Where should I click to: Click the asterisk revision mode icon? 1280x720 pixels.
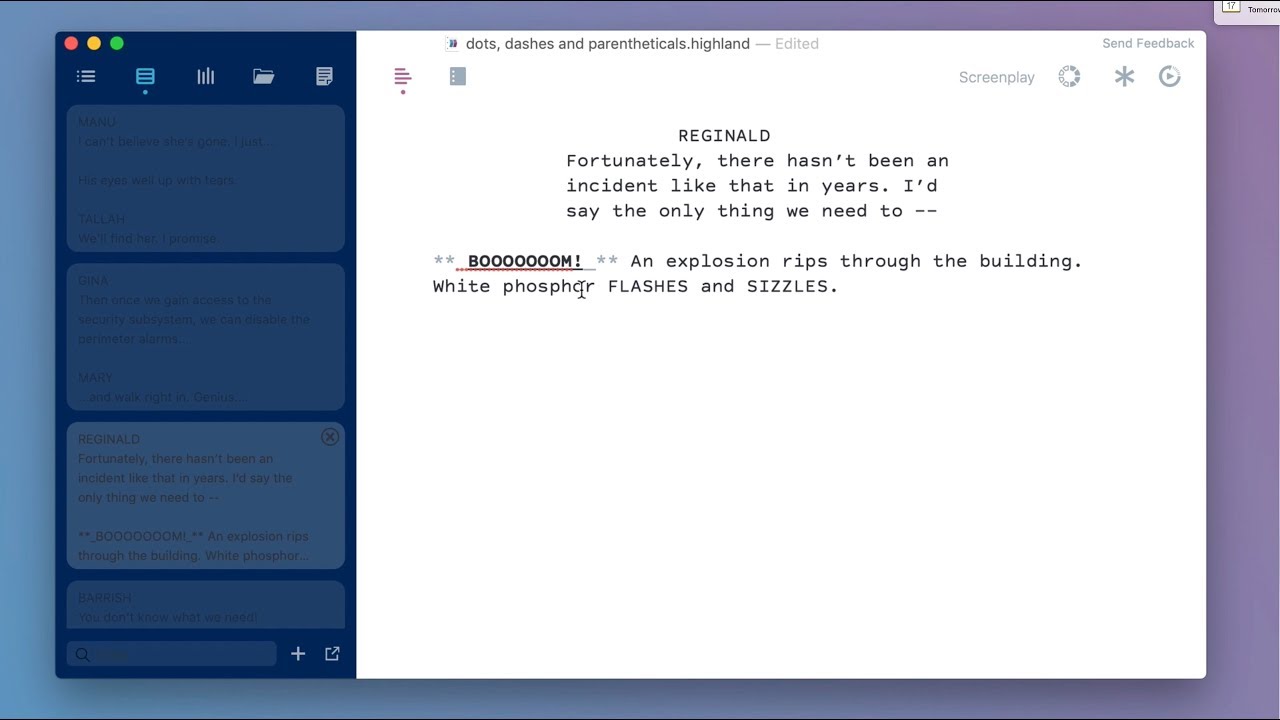coord(1124,76)
